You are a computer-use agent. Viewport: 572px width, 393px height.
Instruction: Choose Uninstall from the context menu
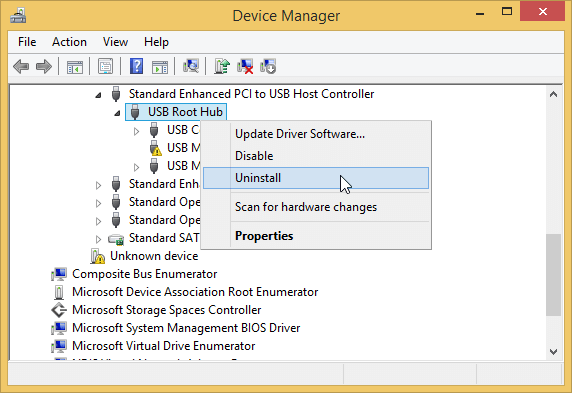tap(316, 178)
